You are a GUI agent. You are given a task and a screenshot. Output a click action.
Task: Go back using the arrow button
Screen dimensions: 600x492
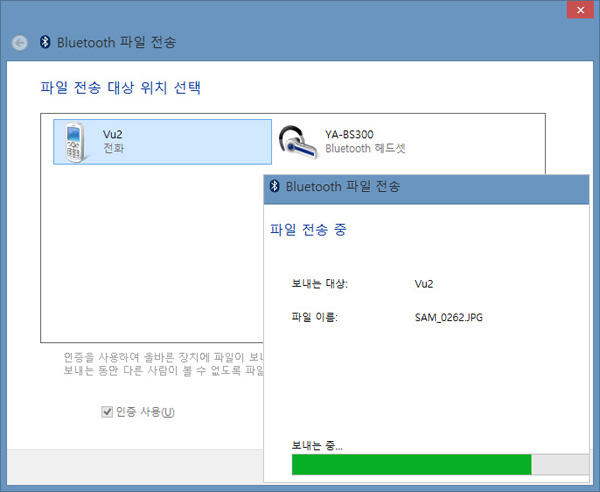point(20,42)
